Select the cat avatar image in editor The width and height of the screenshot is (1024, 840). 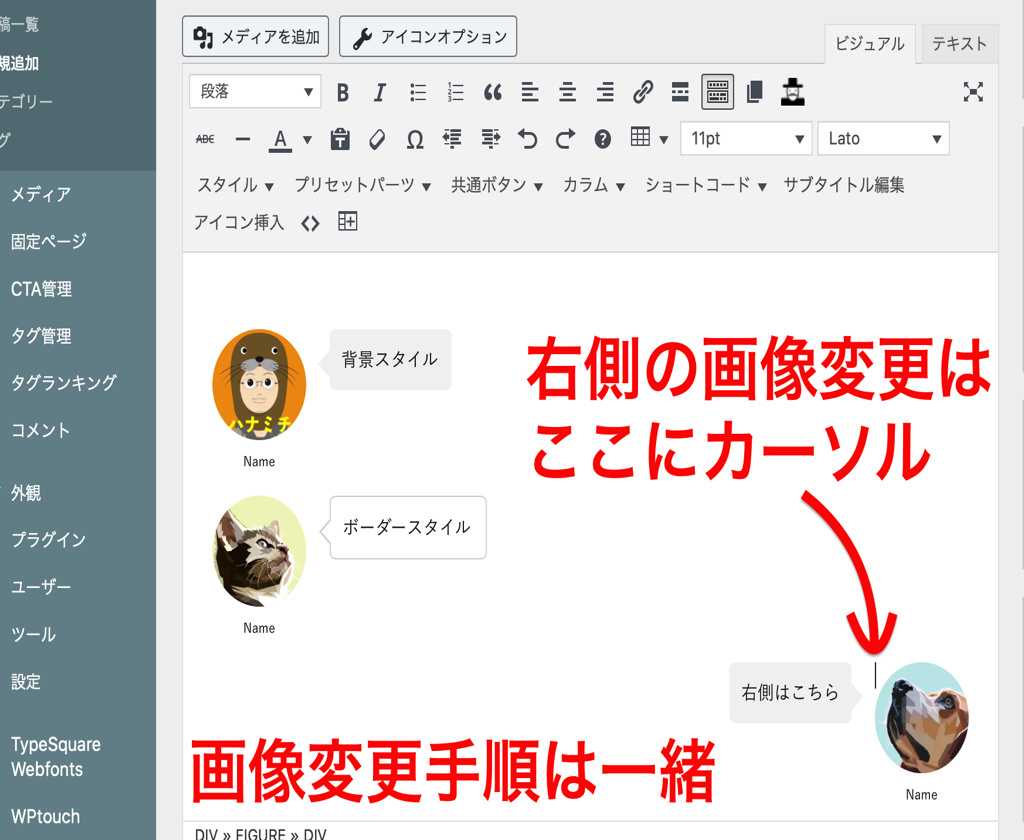[x=259, y=551]
